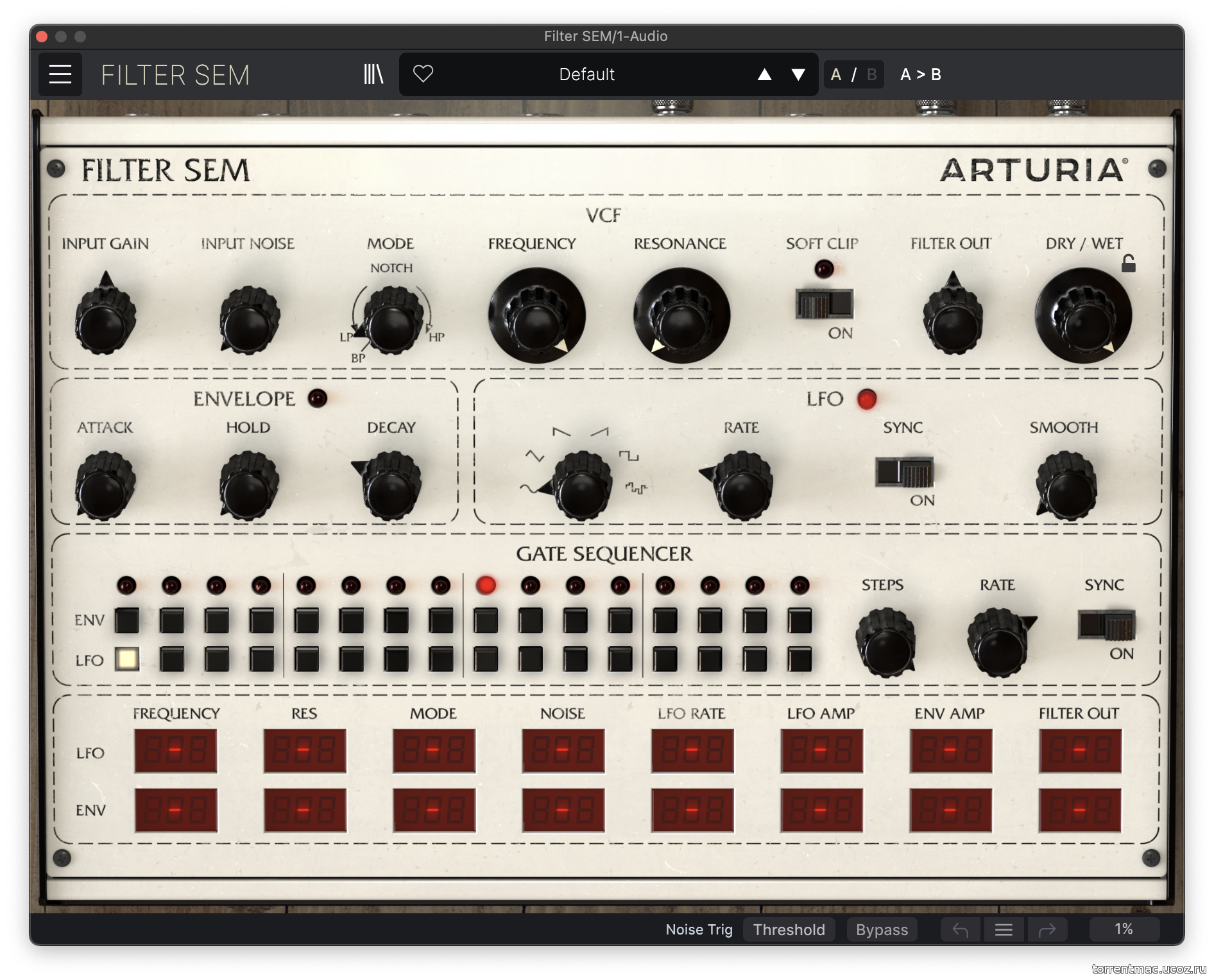Click the LFO Noise modulation display
The image size is (1214, 980).
[x=563, y=750]
